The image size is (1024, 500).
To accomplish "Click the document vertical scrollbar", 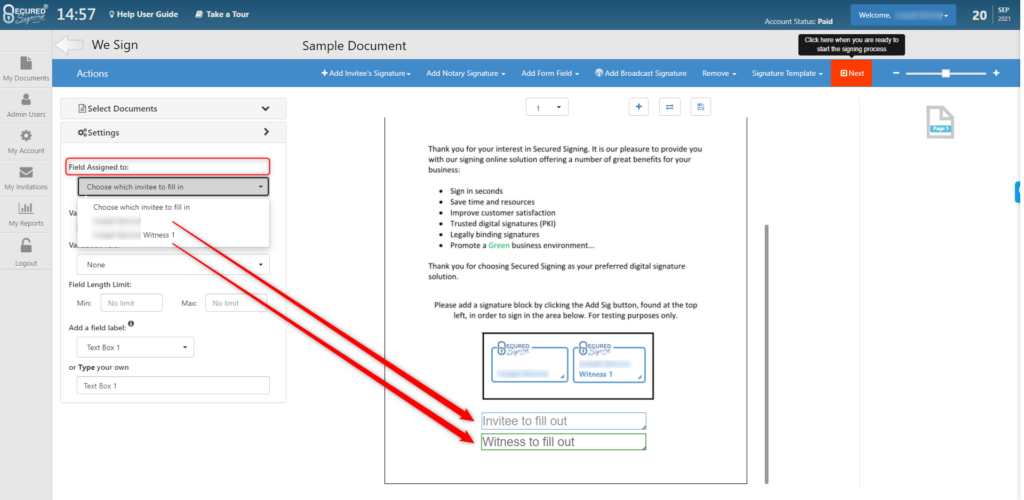I will 766,352.
